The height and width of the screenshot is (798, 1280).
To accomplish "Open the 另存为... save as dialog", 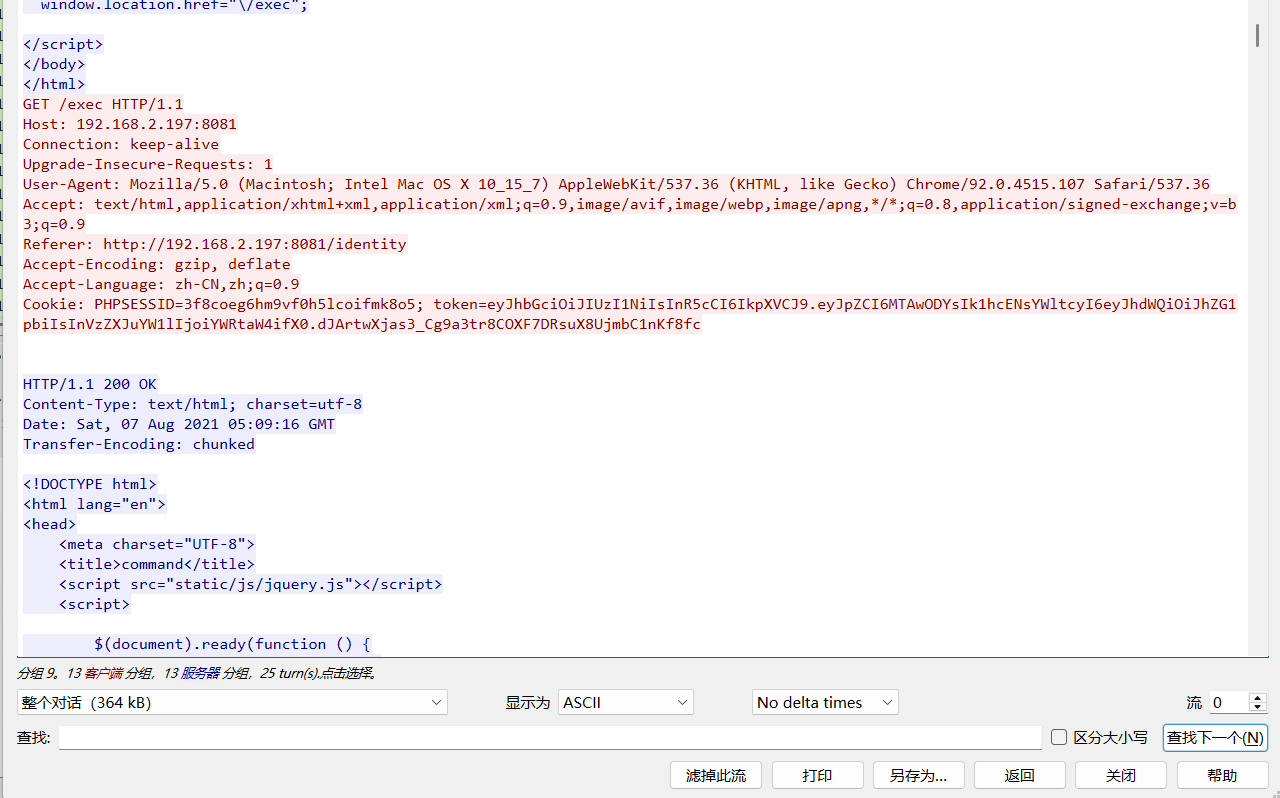I will (x=918, y=775).
